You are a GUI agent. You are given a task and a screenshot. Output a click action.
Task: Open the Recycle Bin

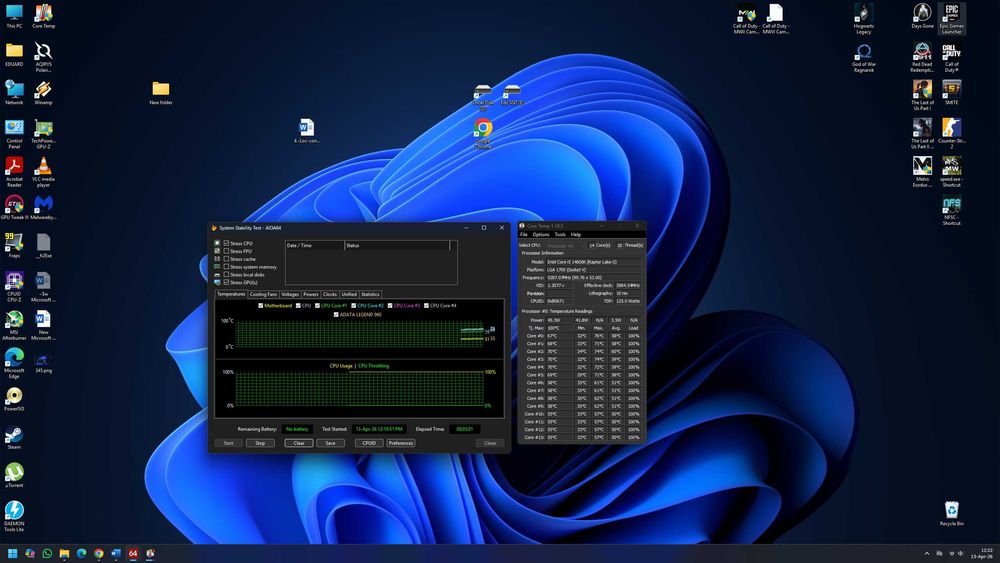tap(952, 514)
